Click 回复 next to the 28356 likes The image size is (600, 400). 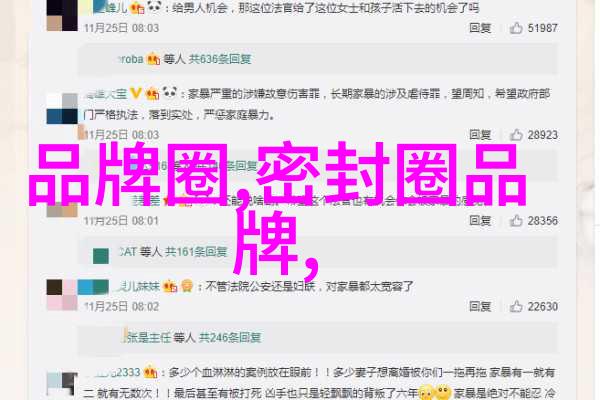click(480, 220)
